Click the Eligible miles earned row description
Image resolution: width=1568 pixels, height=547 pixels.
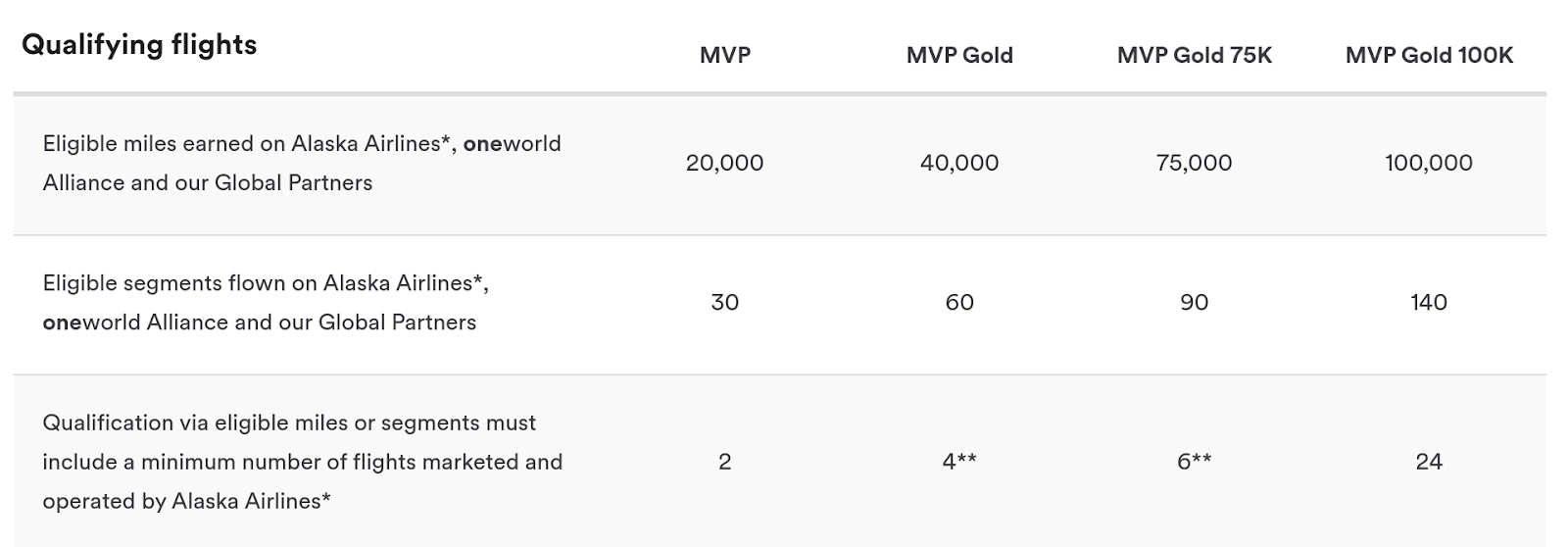click(x=302, y=163)
